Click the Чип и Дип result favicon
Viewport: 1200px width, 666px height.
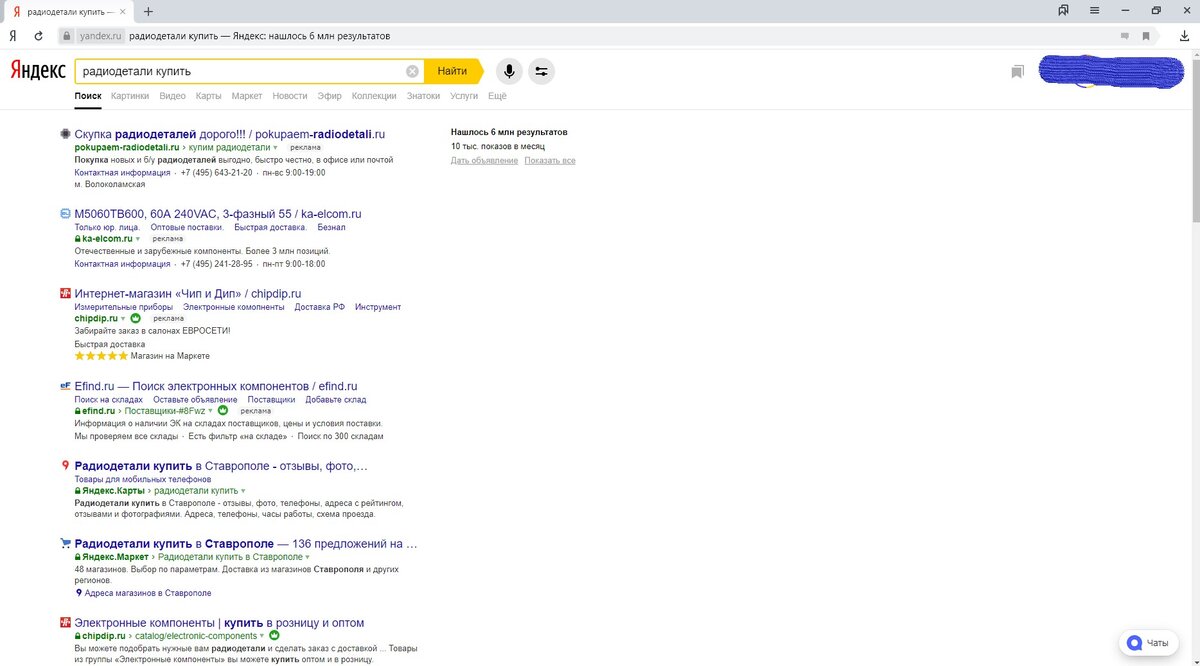coord(65,293)
